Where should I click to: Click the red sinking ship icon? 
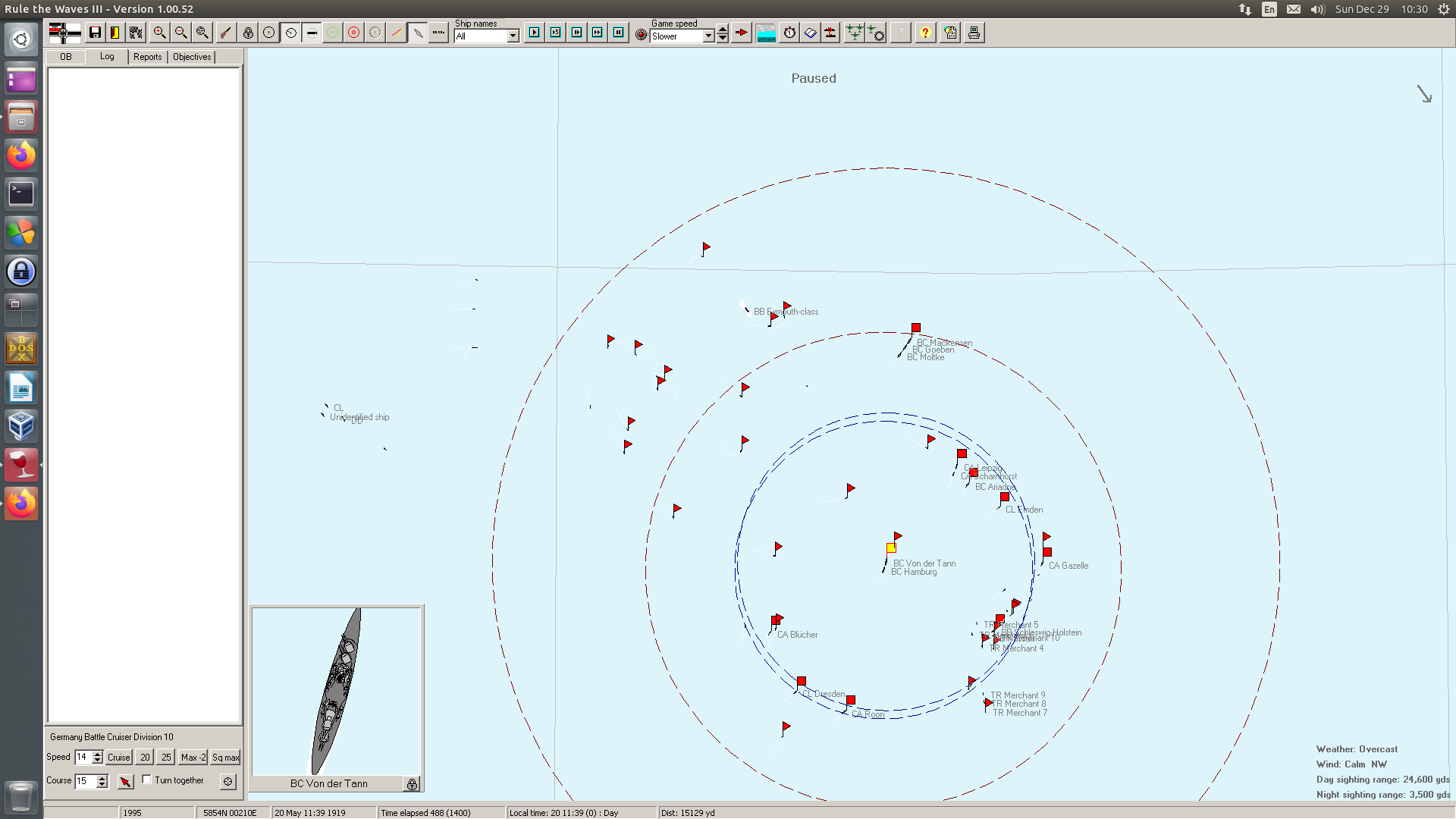point(831,33)
